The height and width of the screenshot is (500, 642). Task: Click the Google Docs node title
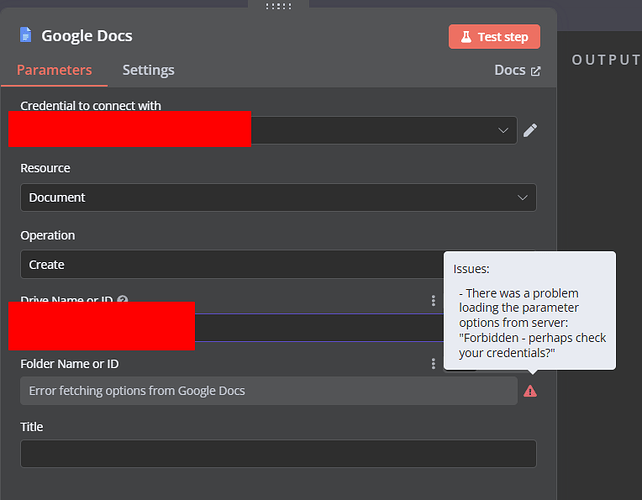tap(87, 36)
